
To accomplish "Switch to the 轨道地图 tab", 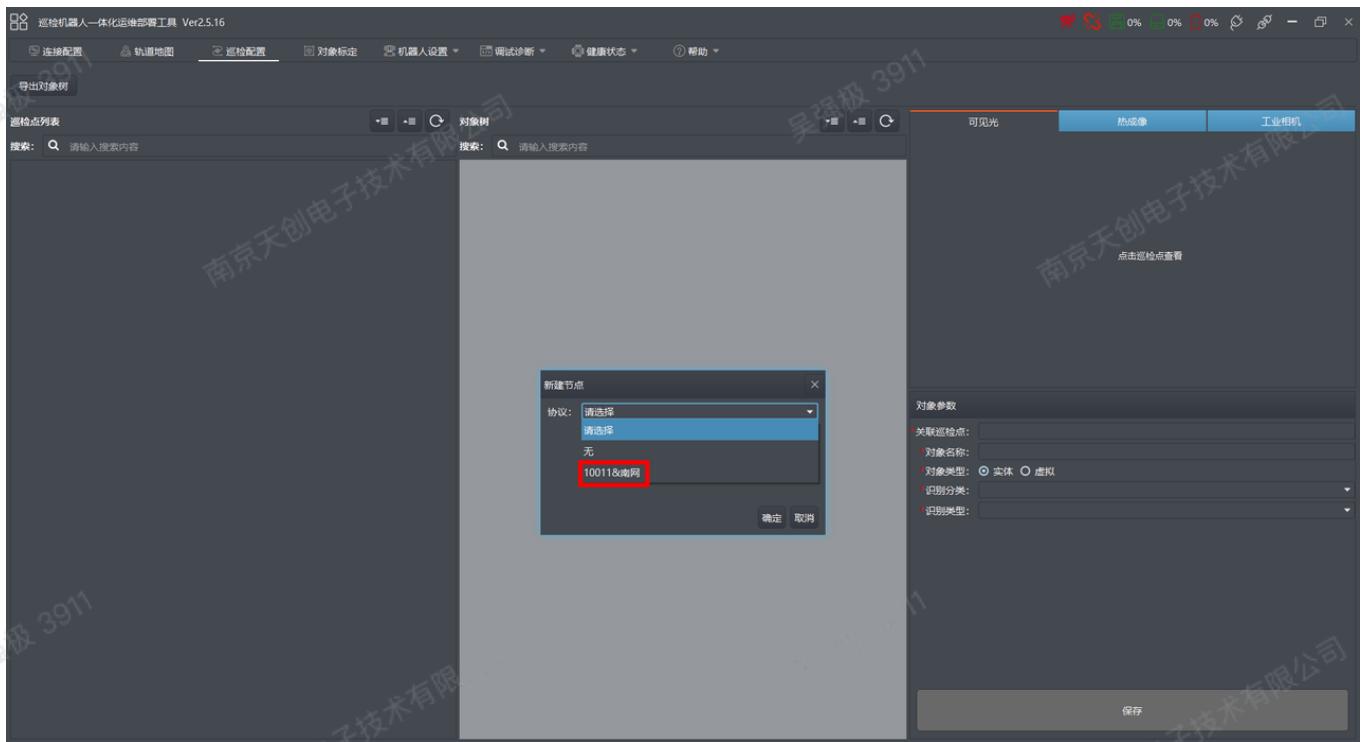I will (146, 52).
